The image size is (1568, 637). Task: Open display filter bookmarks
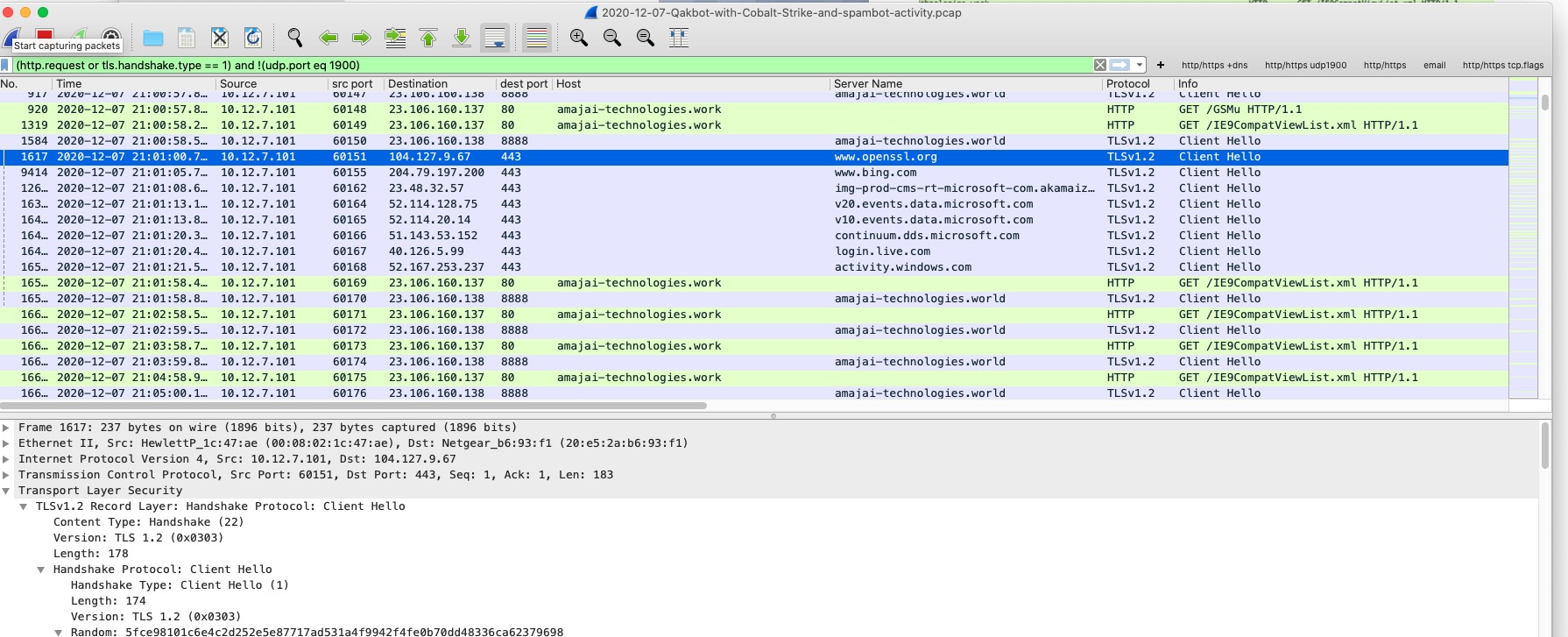(x=6, y=65)
